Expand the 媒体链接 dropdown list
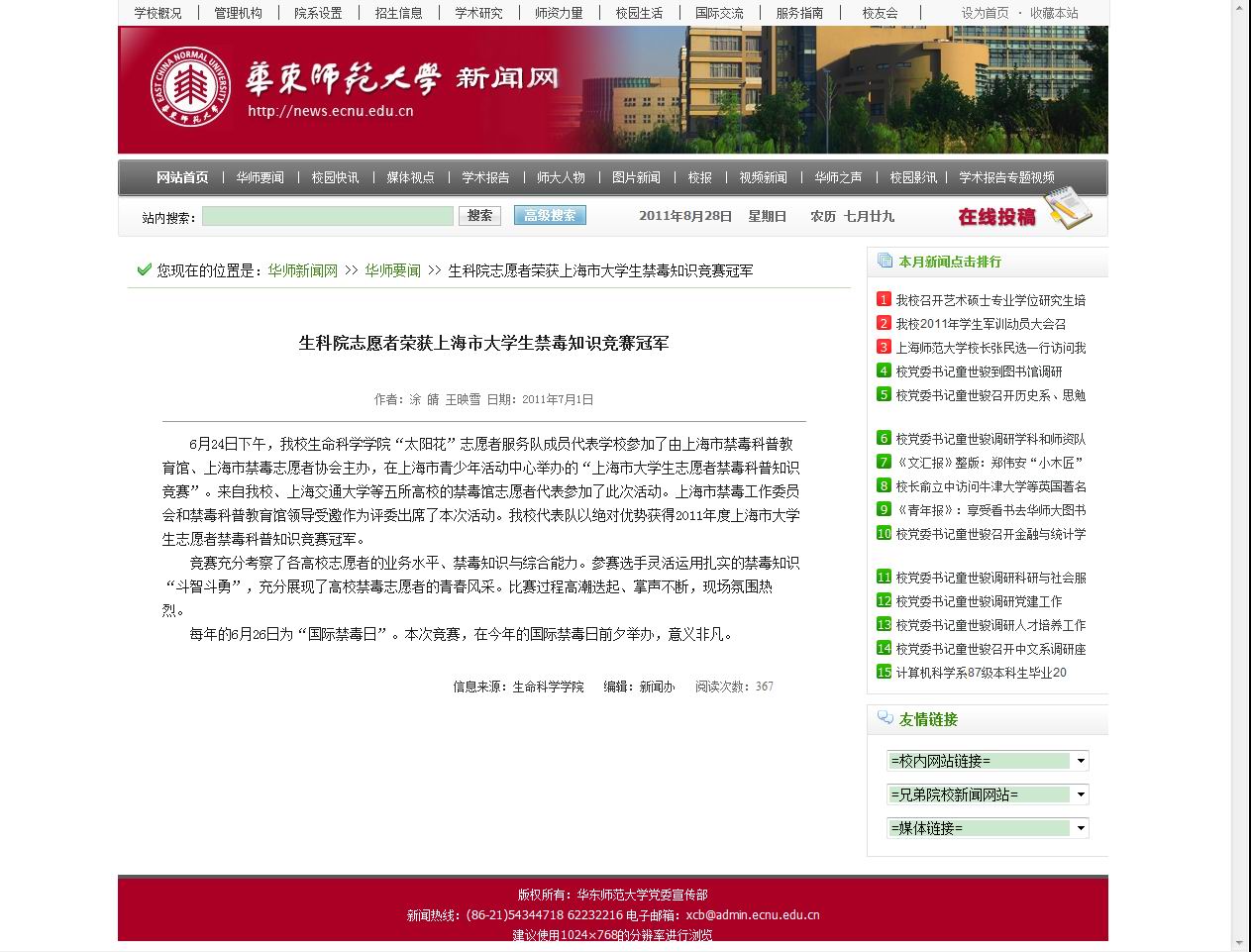1251x952 pixels. (x=1080, y=828)
